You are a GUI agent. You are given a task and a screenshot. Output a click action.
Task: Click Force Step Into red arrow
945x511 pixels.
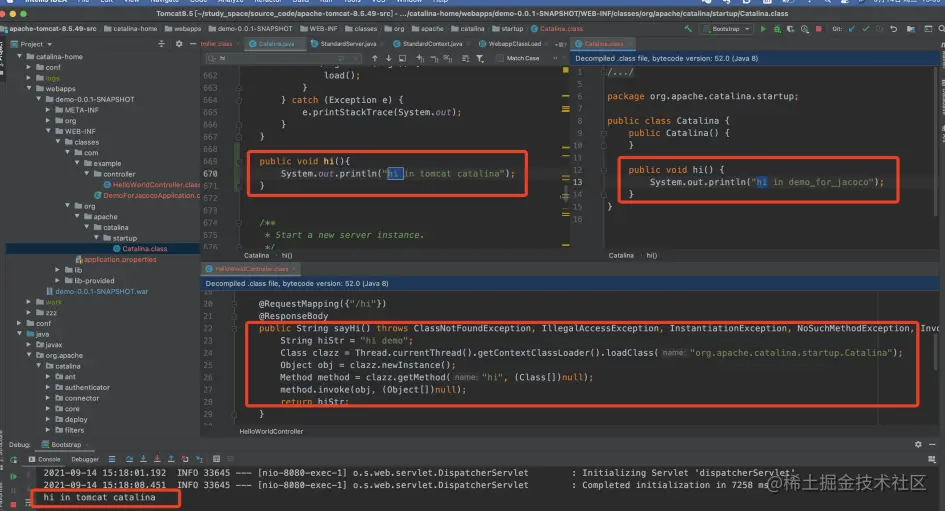coord(157,459)
